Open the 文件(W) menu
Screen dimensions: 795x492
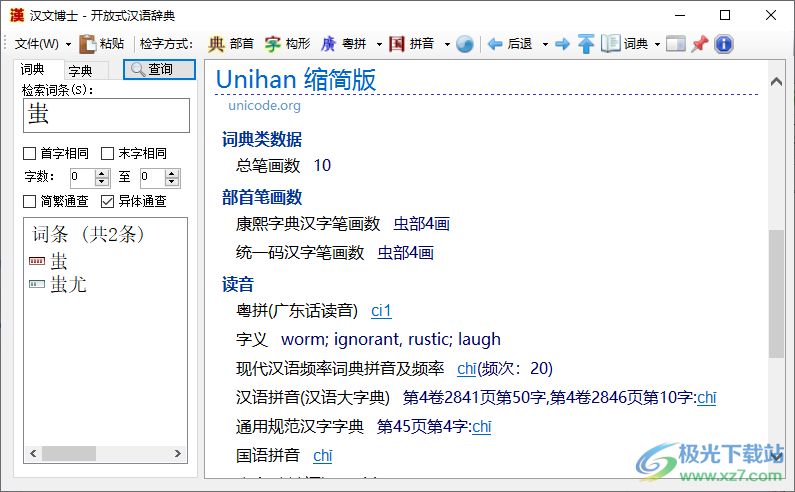coord(37,44)
